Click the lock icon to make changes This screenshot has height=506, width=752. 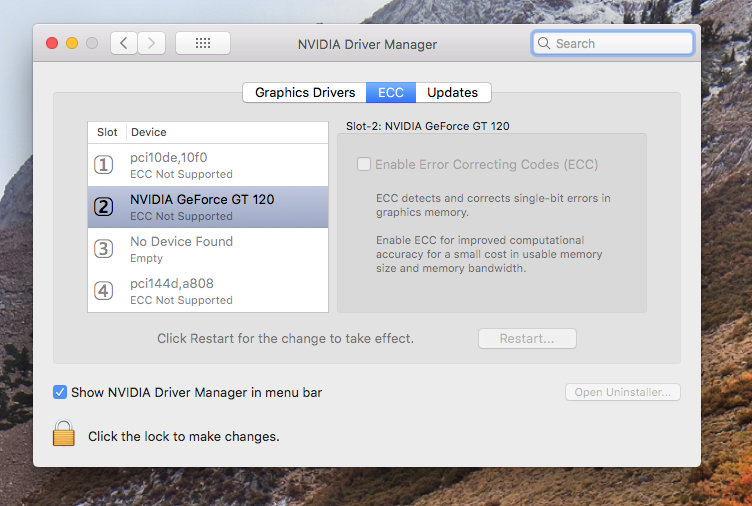click(x=64, y=433)
